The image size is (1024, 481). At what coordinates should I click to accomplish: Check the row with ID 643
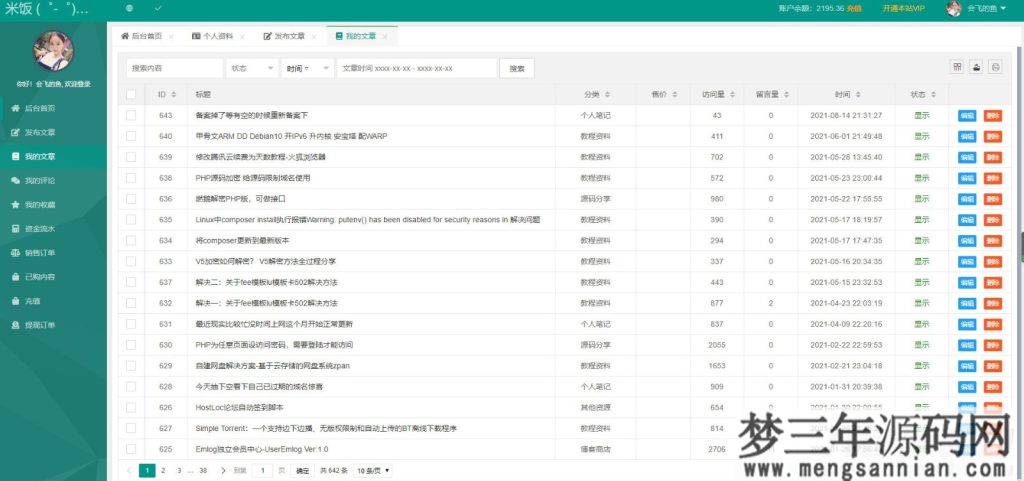(x=131, y=116)
